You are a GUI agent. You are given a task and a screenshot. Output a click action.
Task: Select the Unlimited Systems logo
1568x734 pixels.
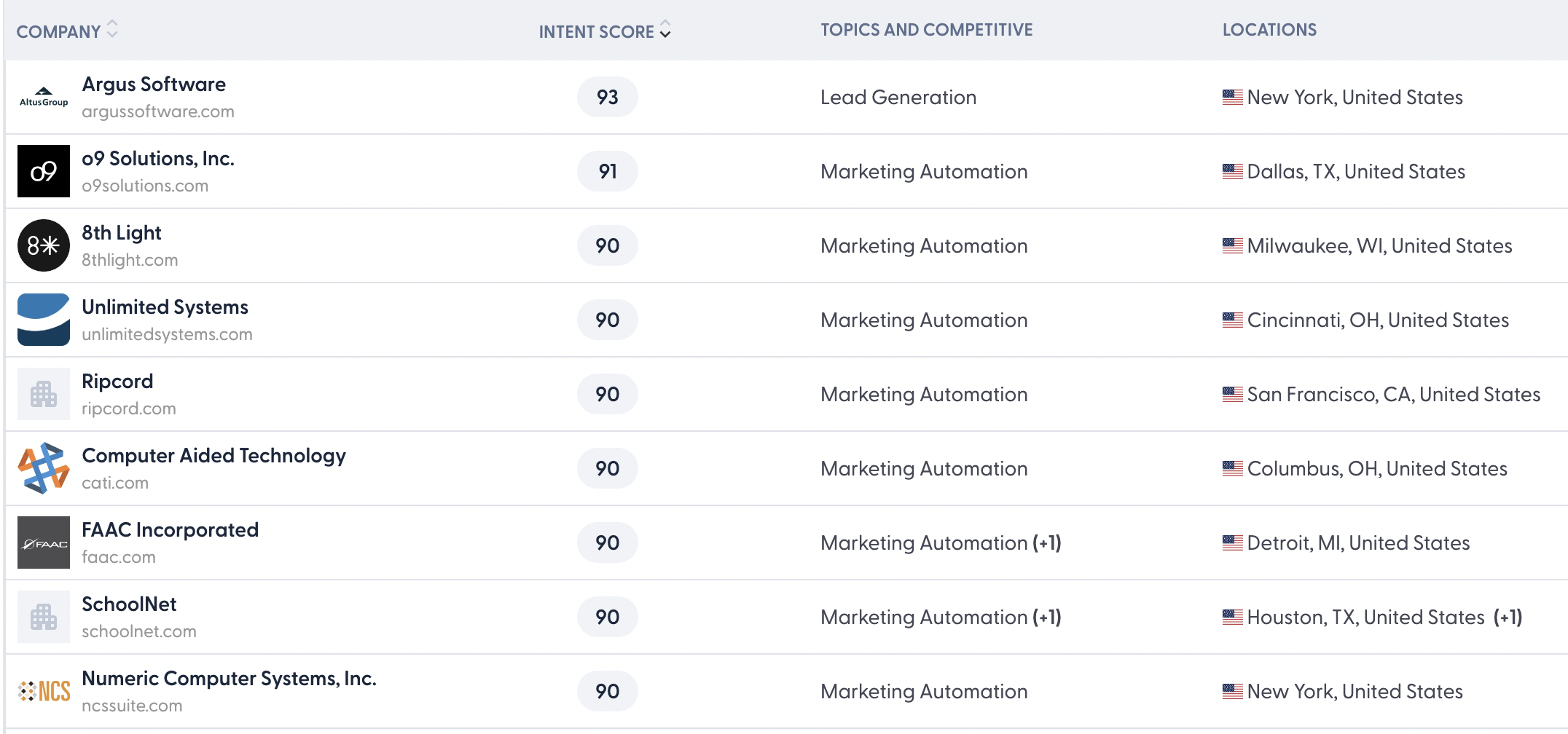pyautogui.click(x=43, y=320)
